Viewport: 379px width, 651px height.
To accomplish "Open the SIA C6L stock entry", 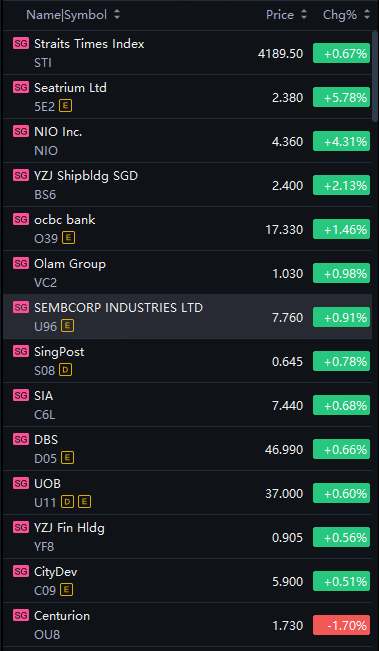I will coord(187,404).
